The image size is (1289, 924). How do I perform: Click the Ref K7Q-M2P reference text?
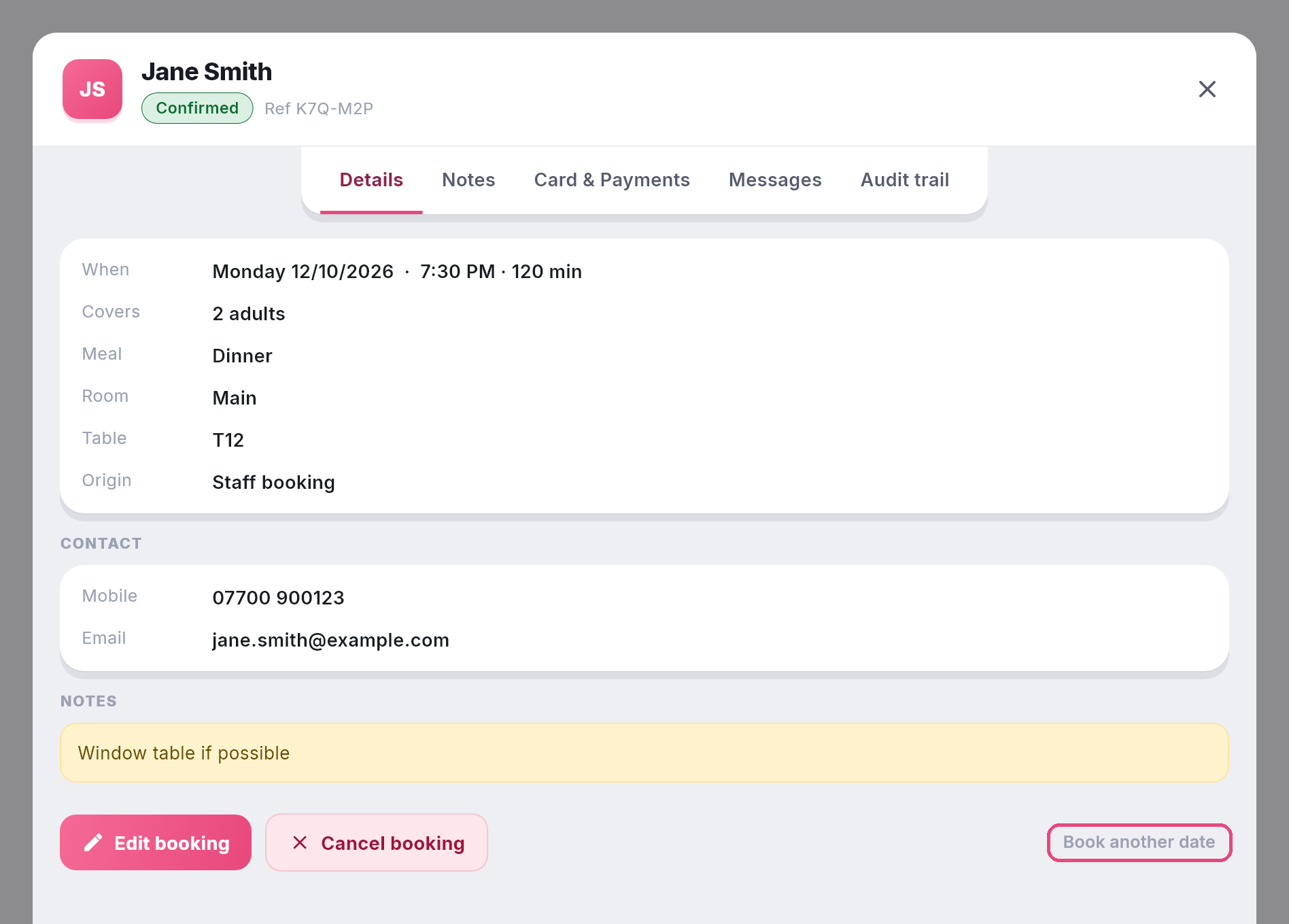click(319, 109)
